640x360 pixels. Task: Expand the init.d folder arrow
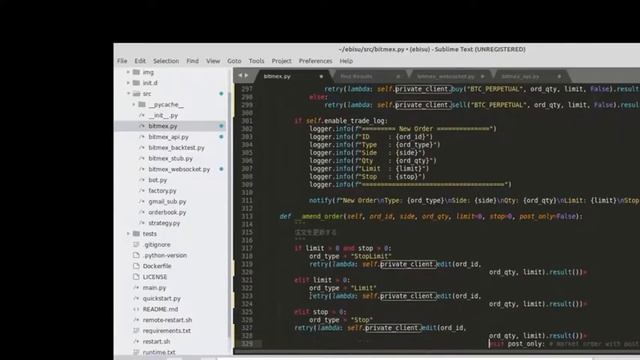(x=128, y=82)
